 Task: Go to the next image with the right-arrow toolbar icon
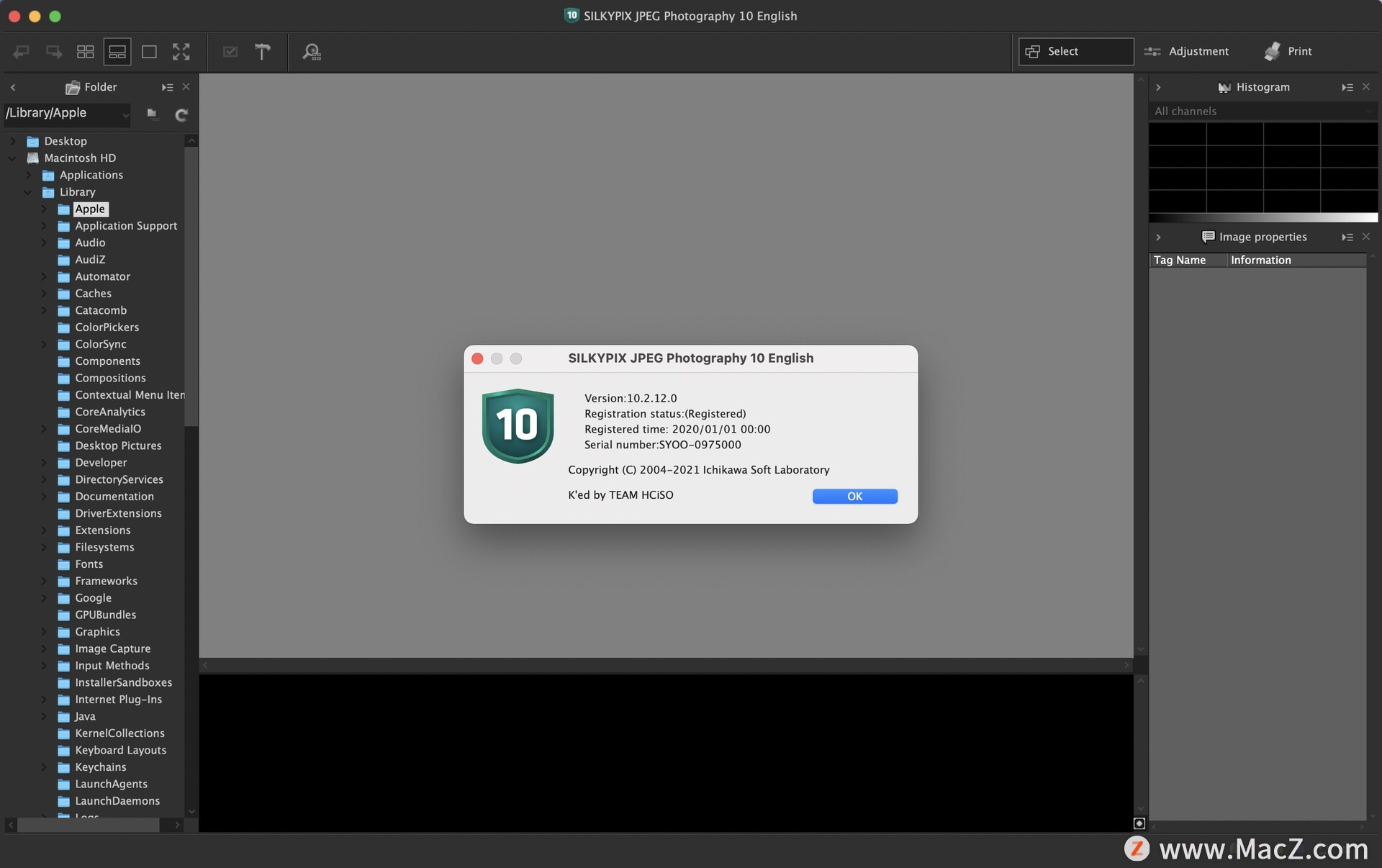coord(54,51)
